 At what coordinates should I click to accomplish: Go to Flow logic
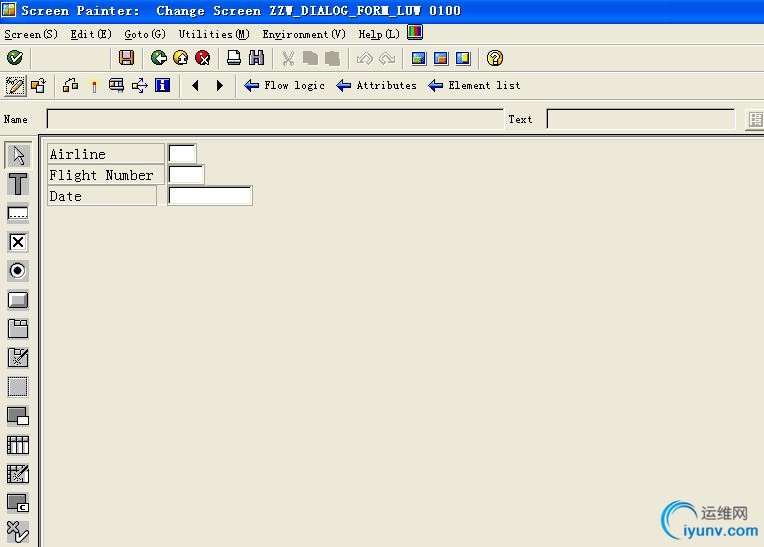pyautogui.click(x=285, y=86)
